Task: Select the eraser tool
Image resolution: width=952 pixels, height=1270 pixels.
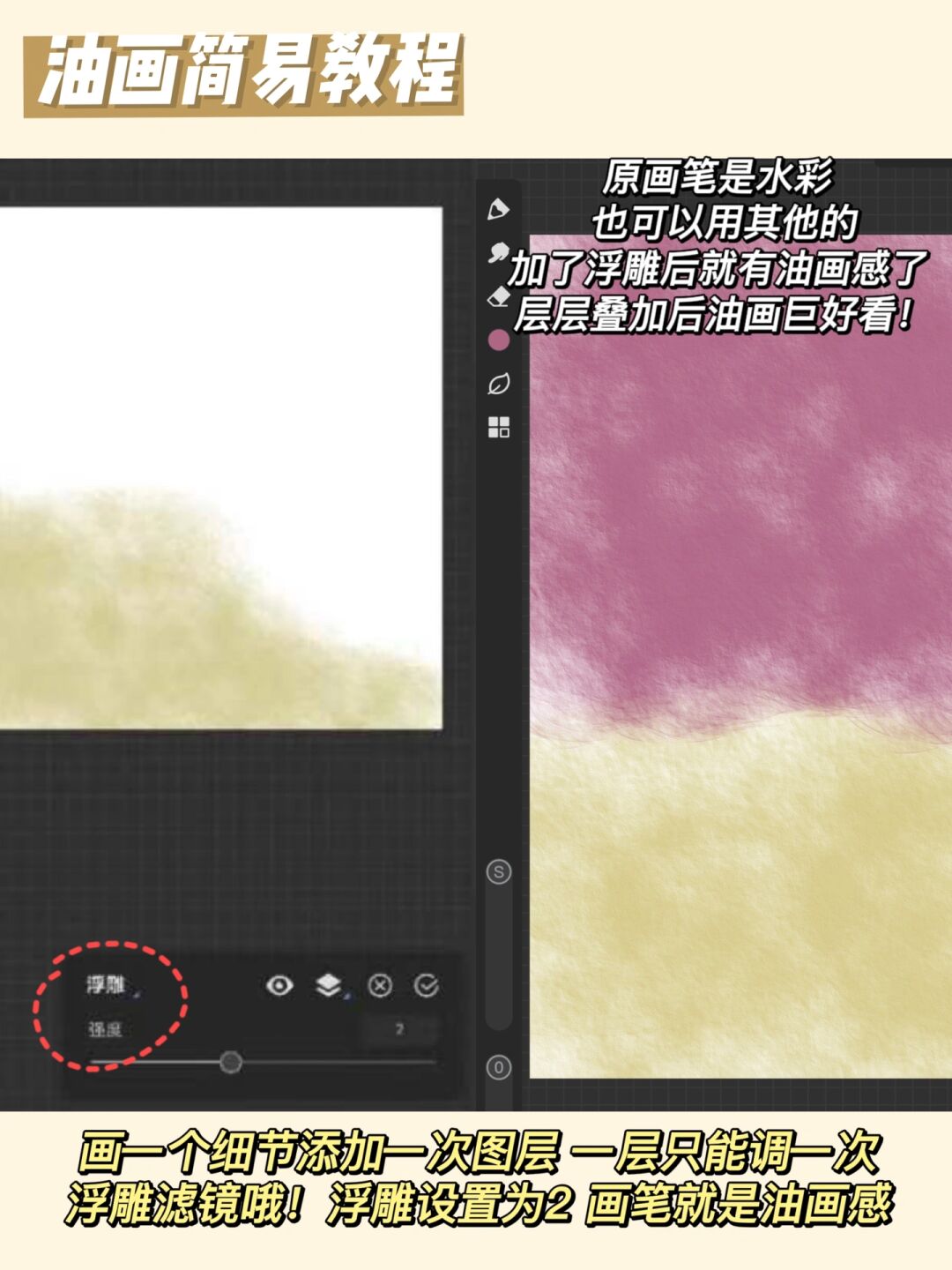Action: [498, 297]
